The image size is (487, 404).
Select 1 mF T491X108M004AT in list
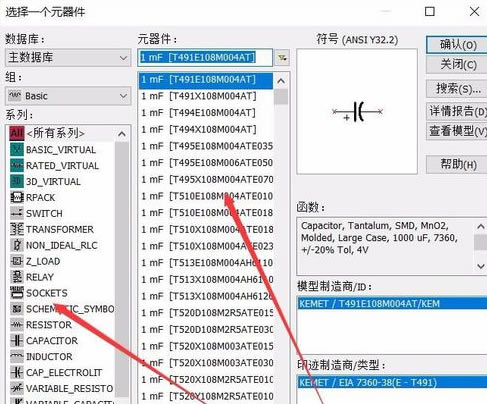(206, 96)
